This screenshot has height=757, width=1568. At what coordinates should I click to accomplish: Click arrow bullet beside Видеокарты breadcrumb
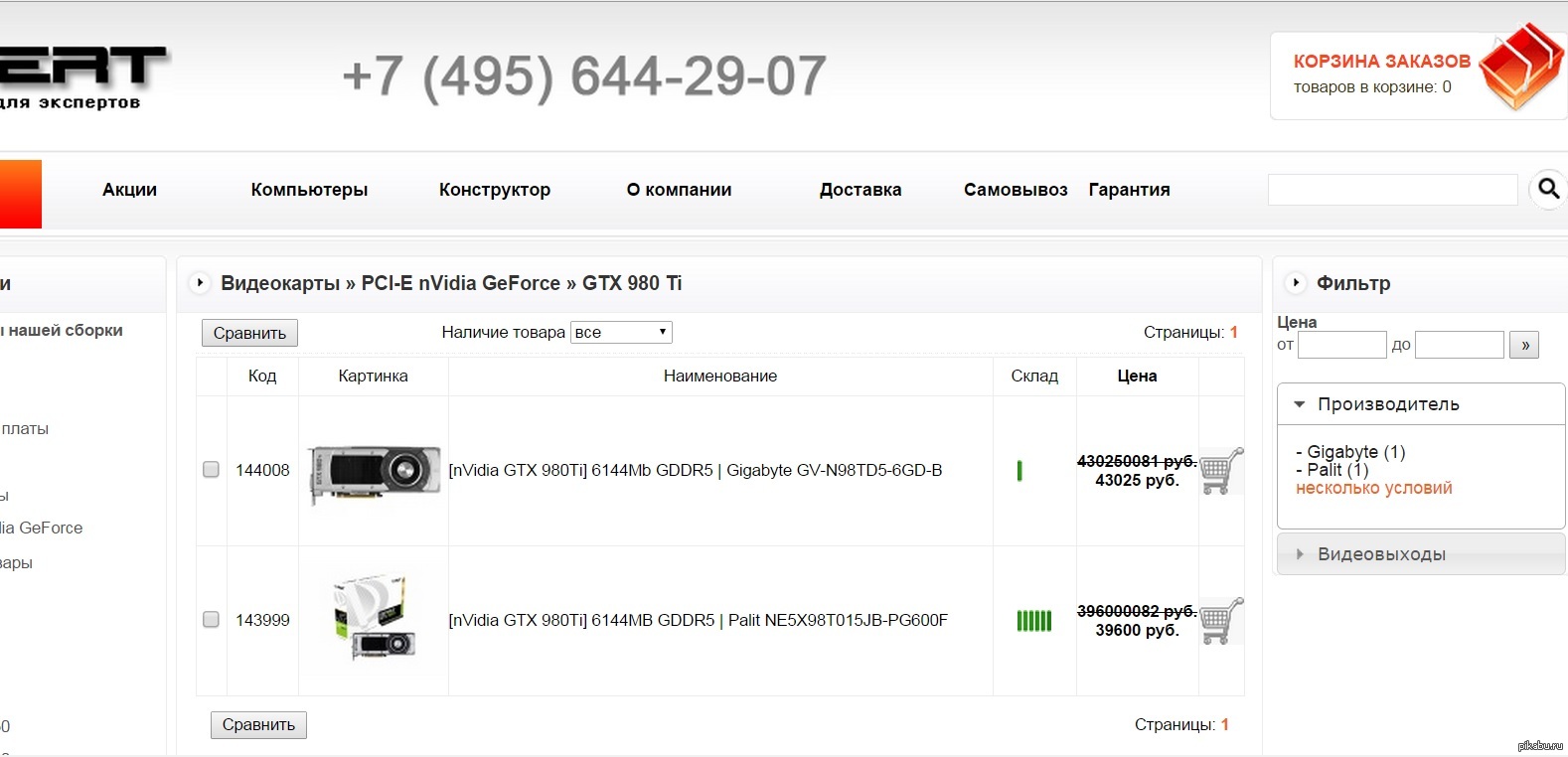[x=200, y=283]
